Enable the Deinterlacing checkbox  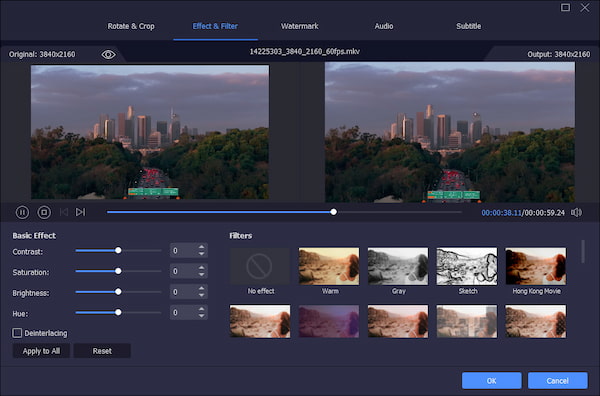(17, 333)
